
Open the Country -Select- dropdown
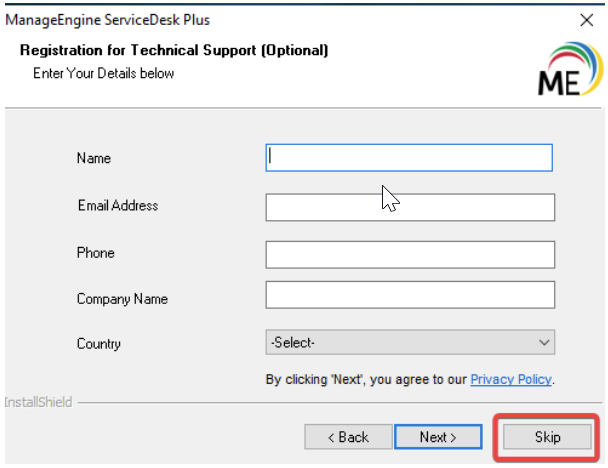[x=400, y=343]
